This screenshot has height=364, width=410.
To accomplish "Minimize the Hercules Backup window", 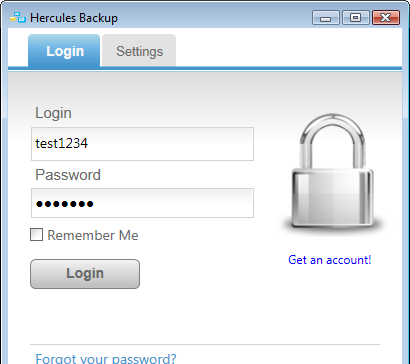I will click(x=326, y=18).
